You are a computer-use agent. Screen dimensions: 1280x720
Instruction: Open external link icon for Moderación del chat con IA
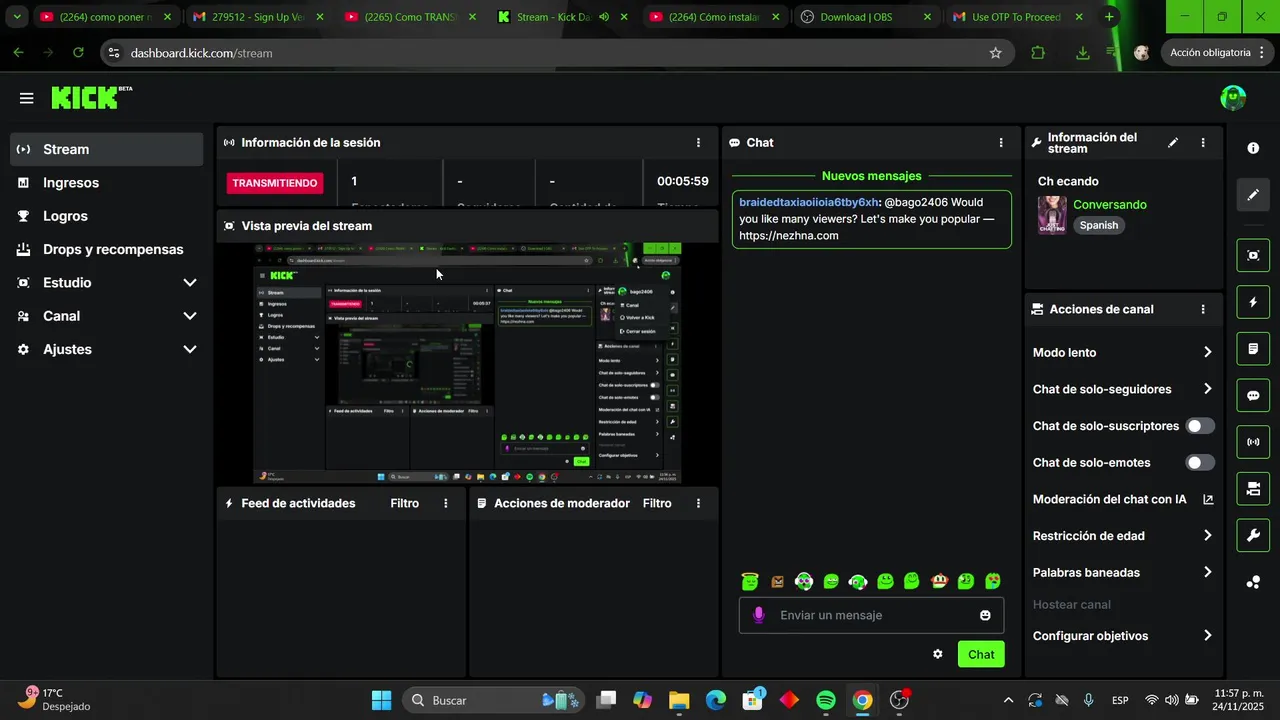point(1208,499)
